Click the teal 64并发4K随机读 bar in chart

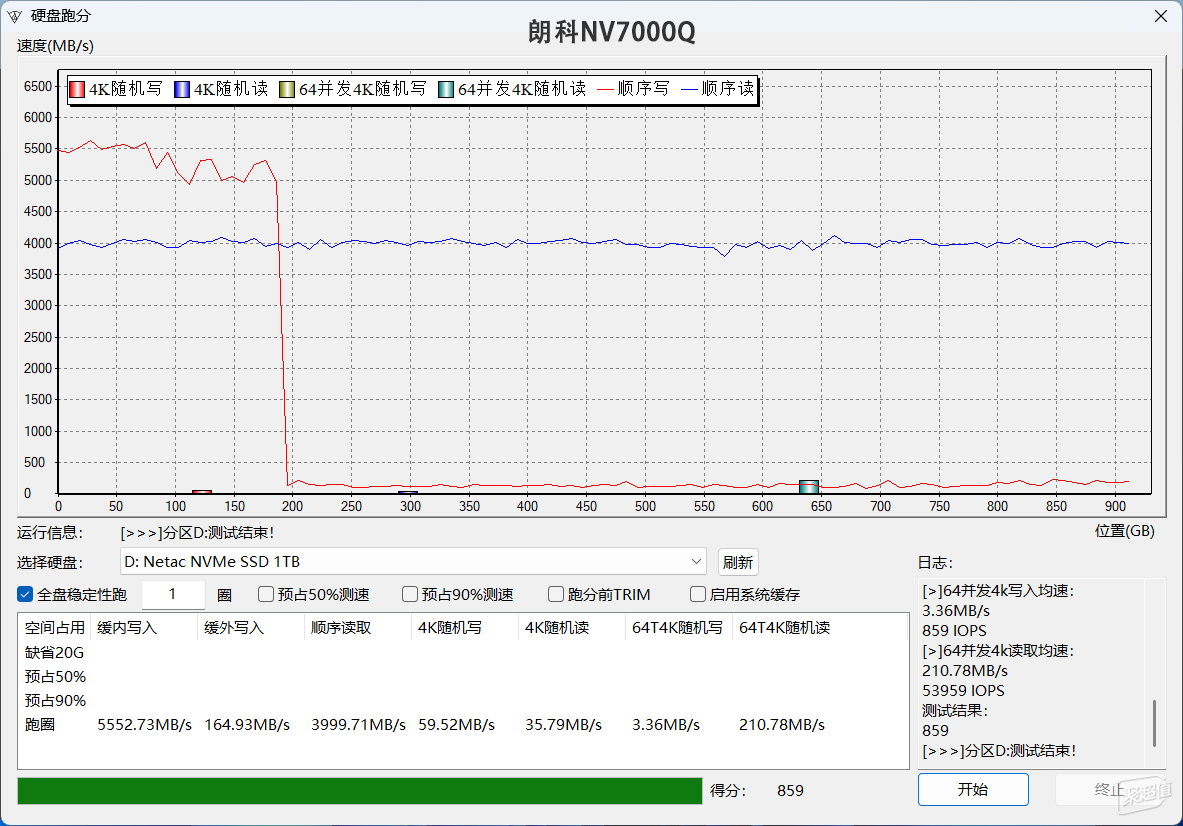809,487
